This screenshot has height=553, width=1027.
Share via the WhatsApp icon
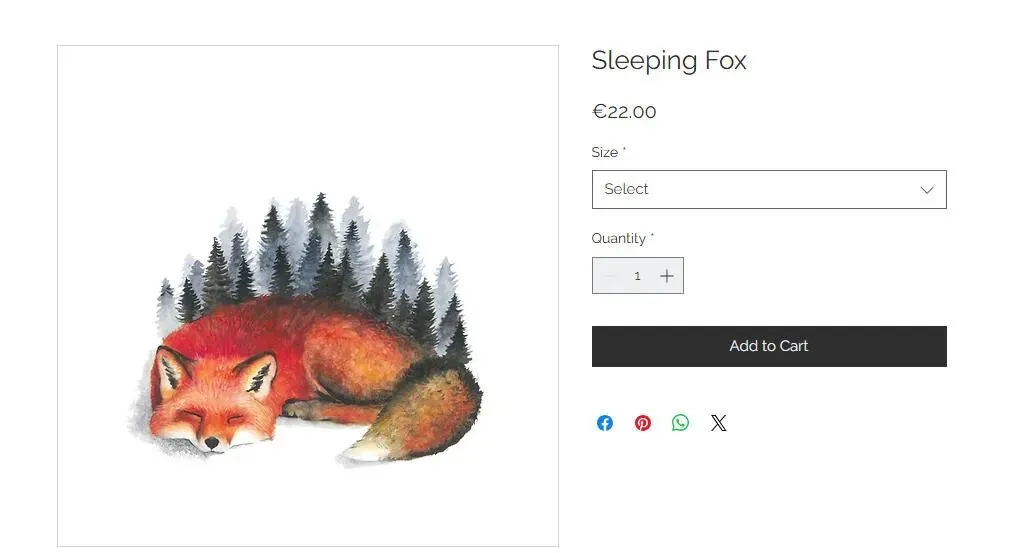pyautogui.click(x=681, y=423)
